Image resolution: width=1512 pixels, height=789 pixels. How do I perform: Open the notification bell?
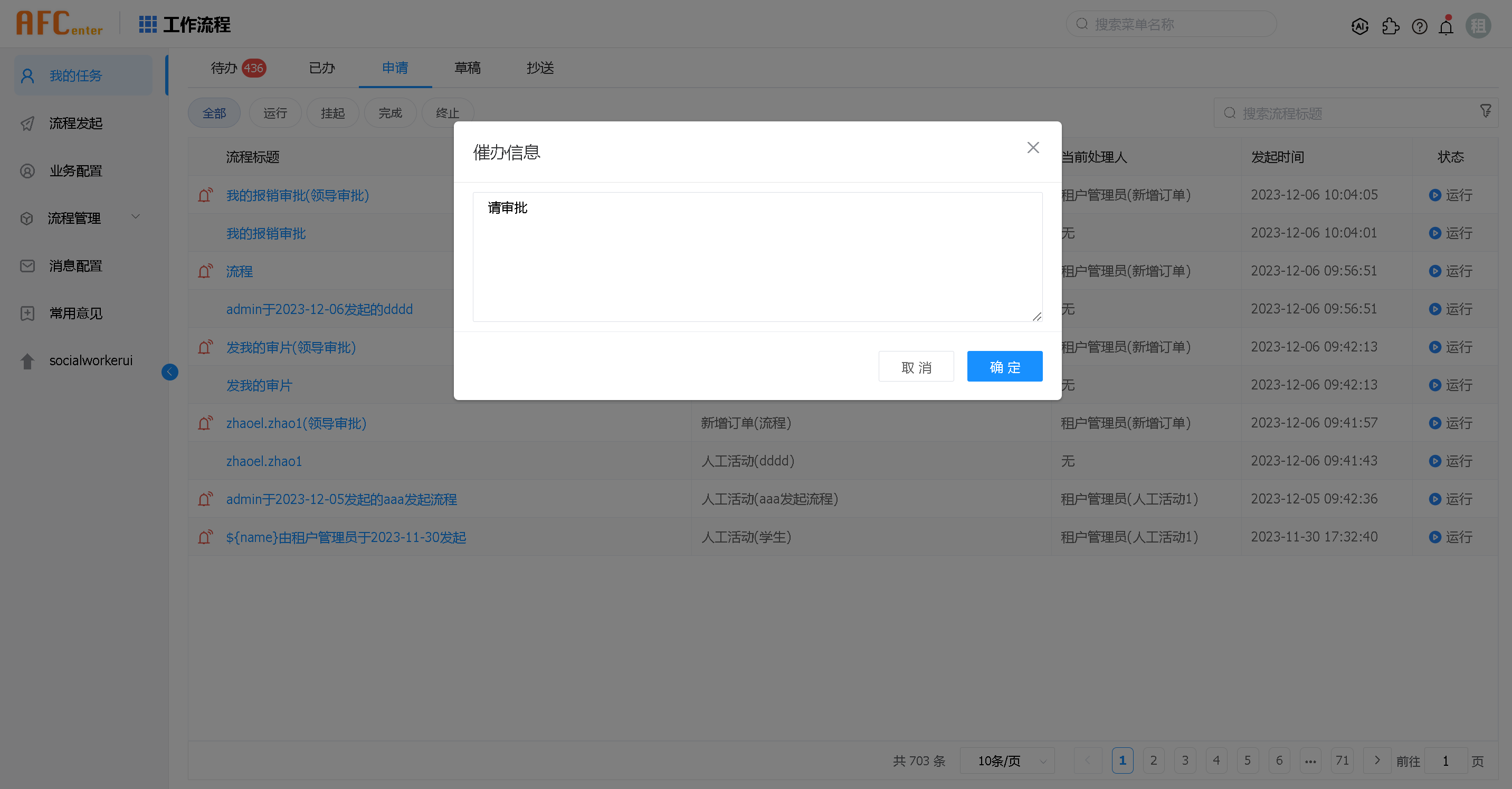[x=1446, y=26]
